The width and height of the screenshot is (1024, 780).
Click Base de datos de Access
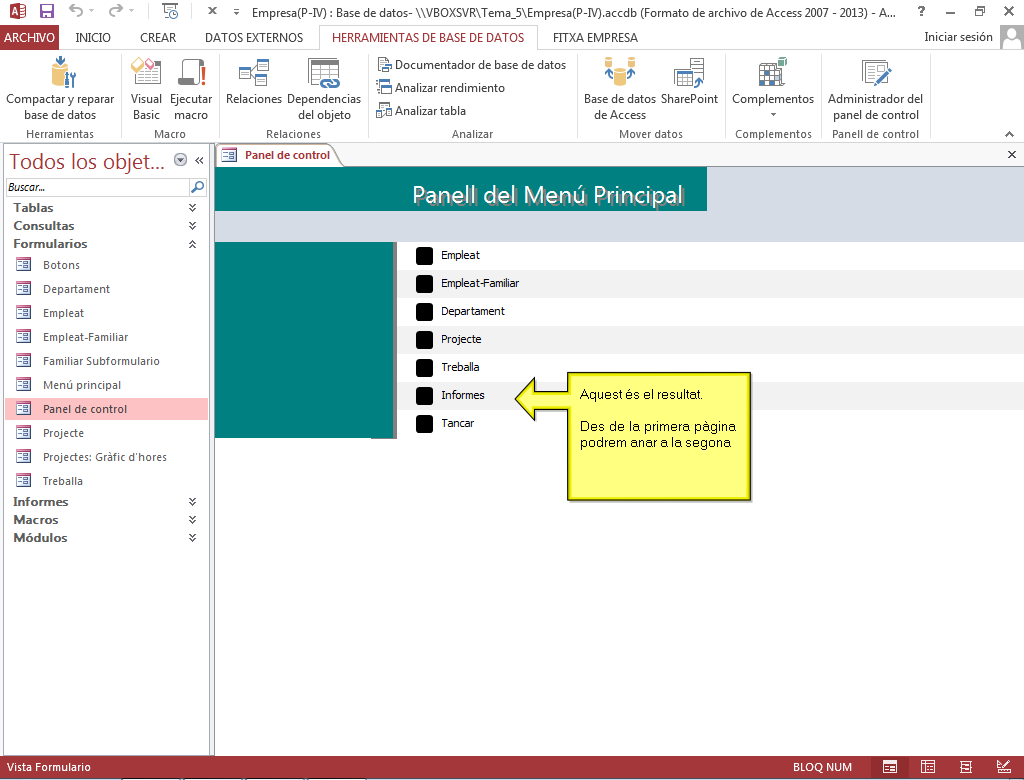tap(620, 89)
